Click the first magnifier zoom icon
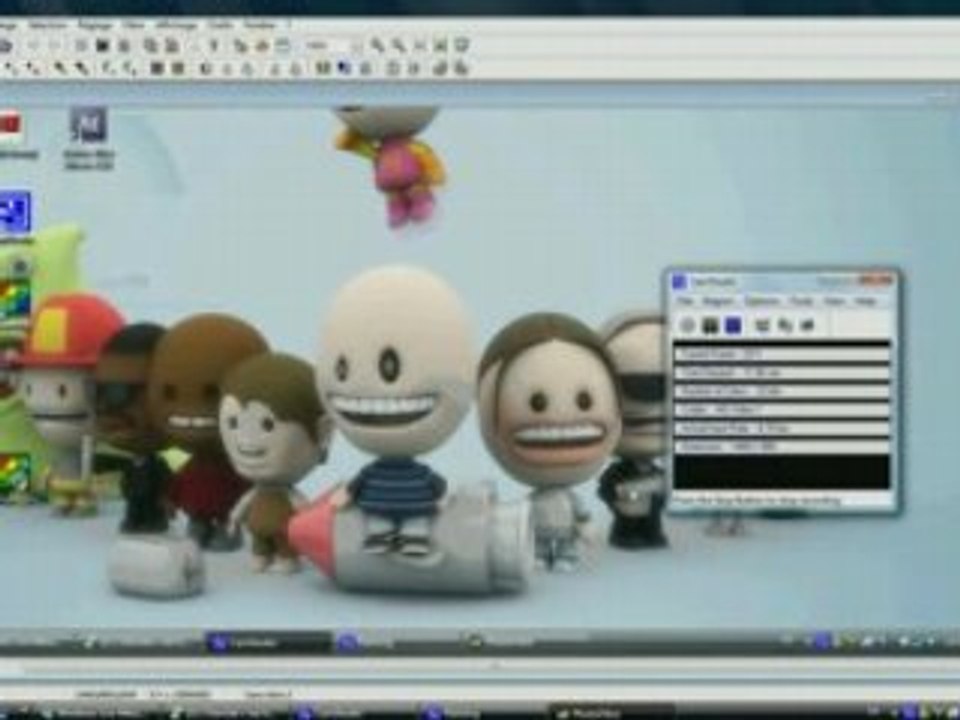Image resolution: width=960 pixels, height=720 pixels. [x=378, y=45]
